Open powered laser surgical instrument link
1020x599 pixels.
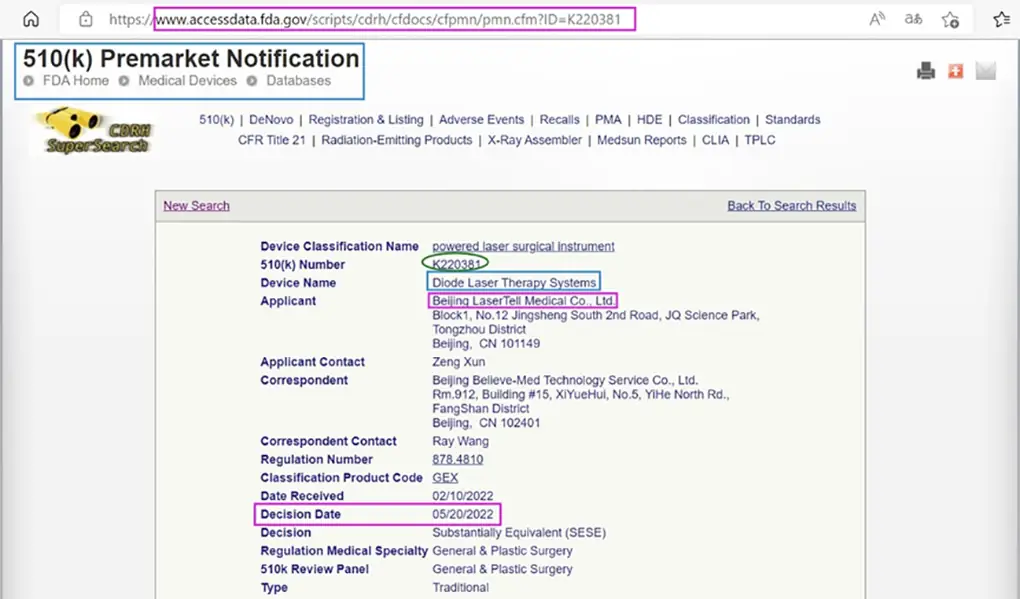pos(523,247)
